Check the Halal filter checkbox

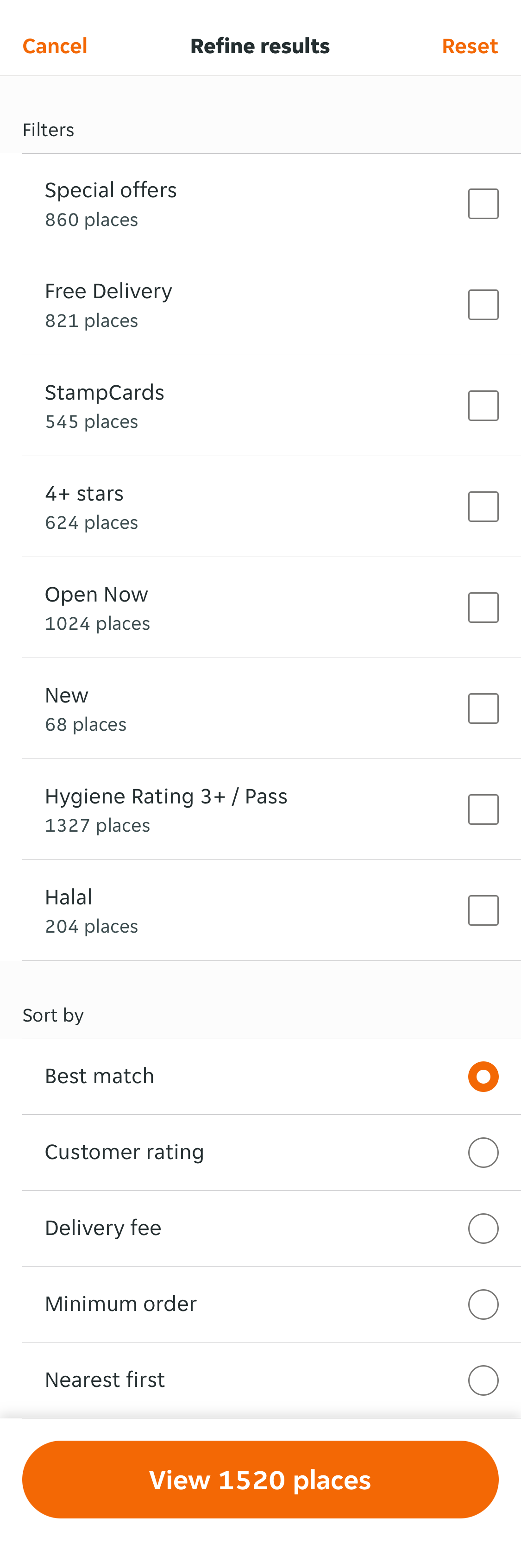[483, 909]
